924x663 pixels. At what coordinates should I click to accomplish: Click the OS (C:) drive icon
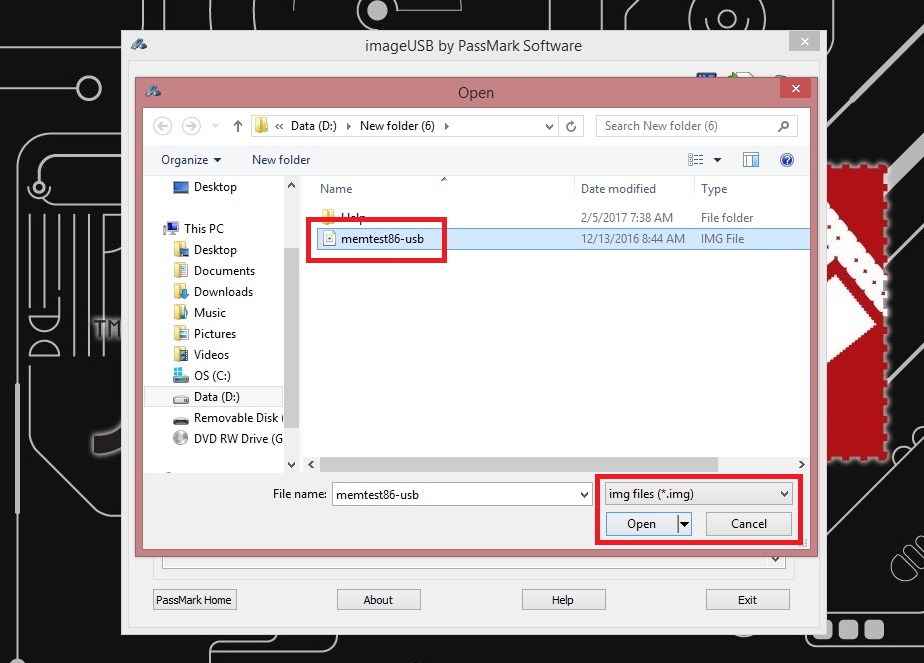point(181,375)
